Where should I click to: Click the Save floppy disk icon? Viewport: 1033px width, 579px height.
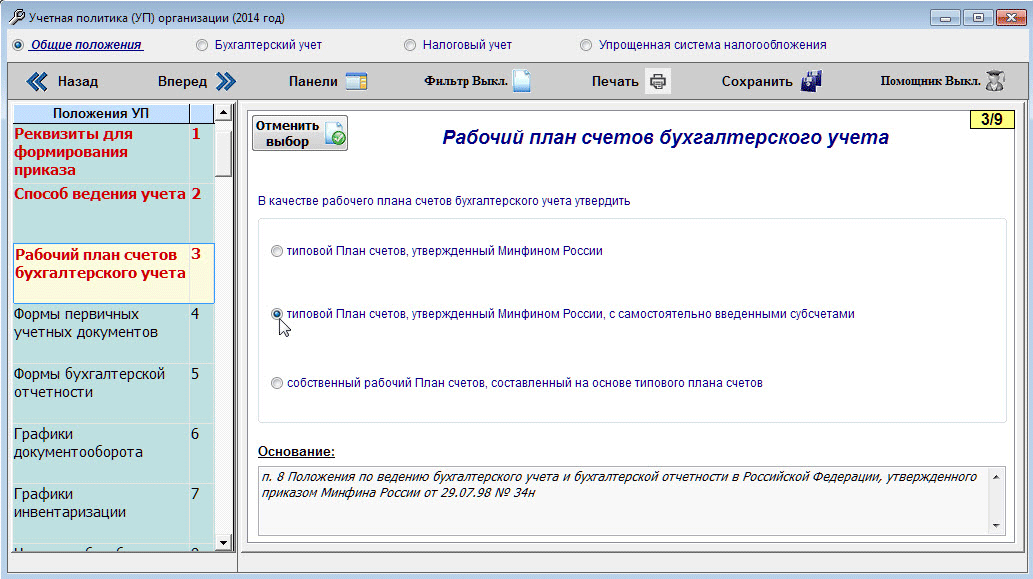coord(811,81)
